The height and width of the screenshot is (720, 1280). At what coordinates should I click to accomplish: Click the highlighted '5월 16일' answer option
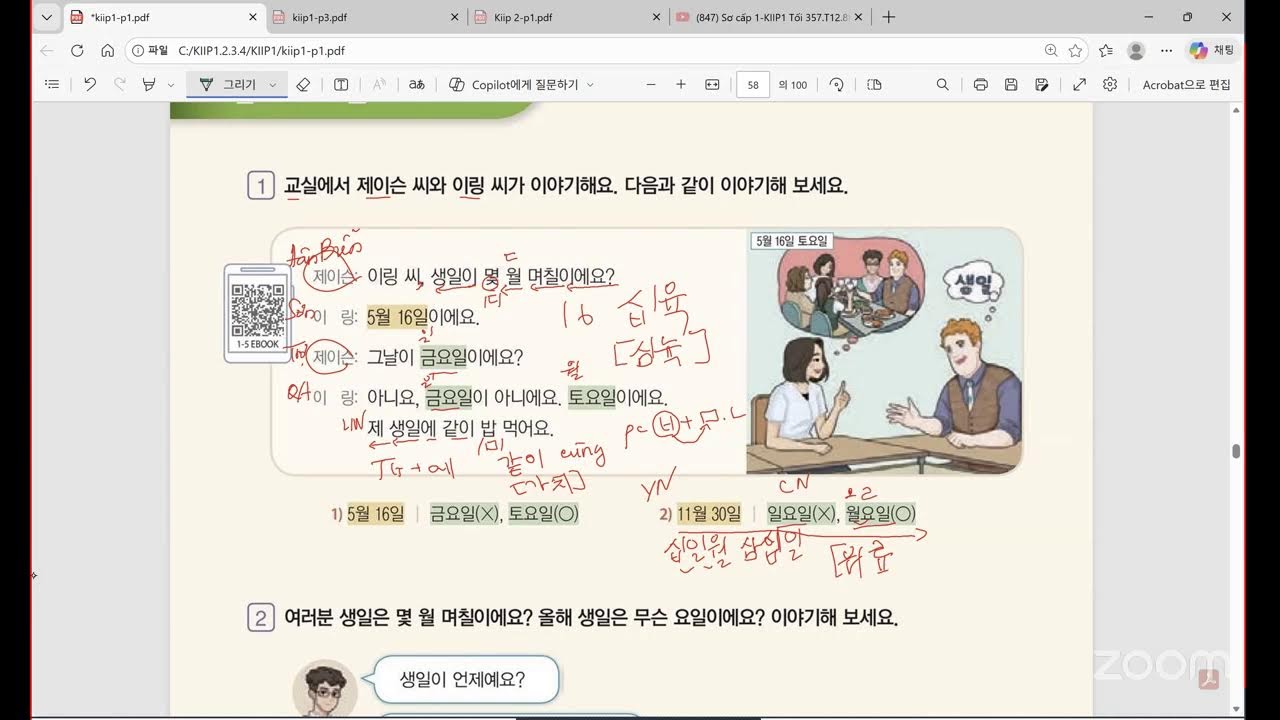click(x=376, y=514)
